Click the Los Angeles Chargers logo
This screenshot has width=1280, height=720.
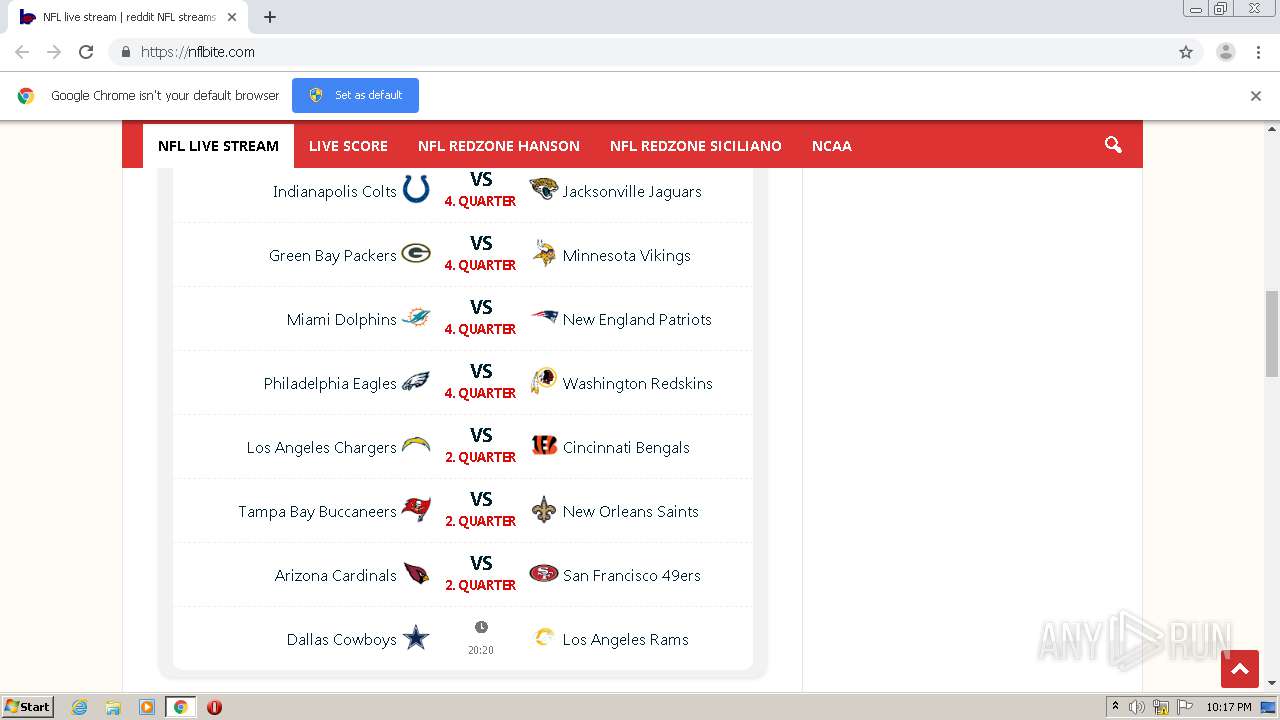coord(416,445)
